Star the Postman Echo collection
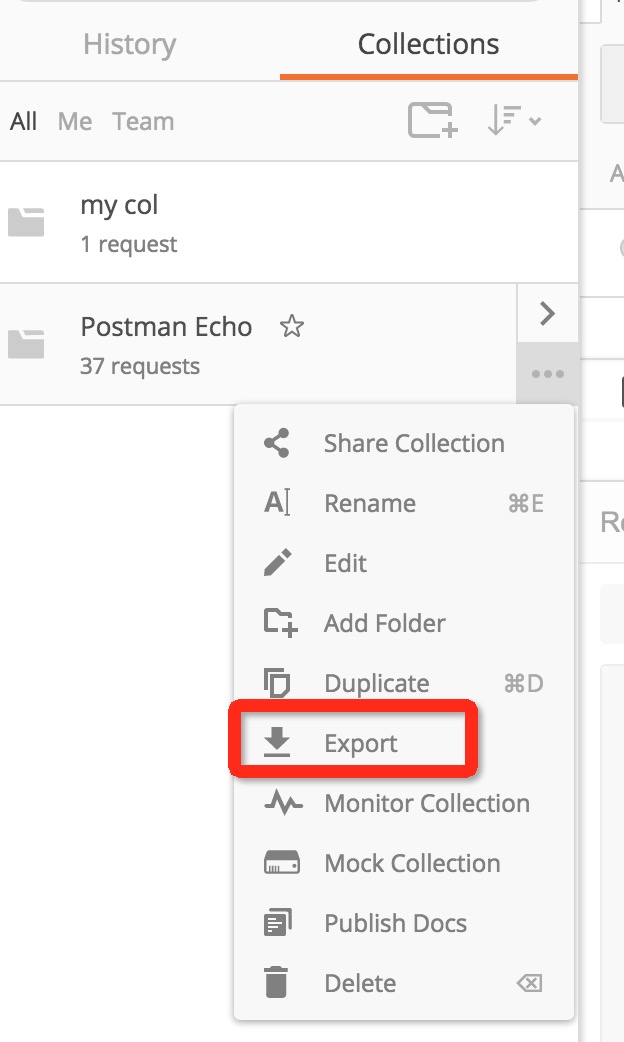624x1042 pixels. 291,327
